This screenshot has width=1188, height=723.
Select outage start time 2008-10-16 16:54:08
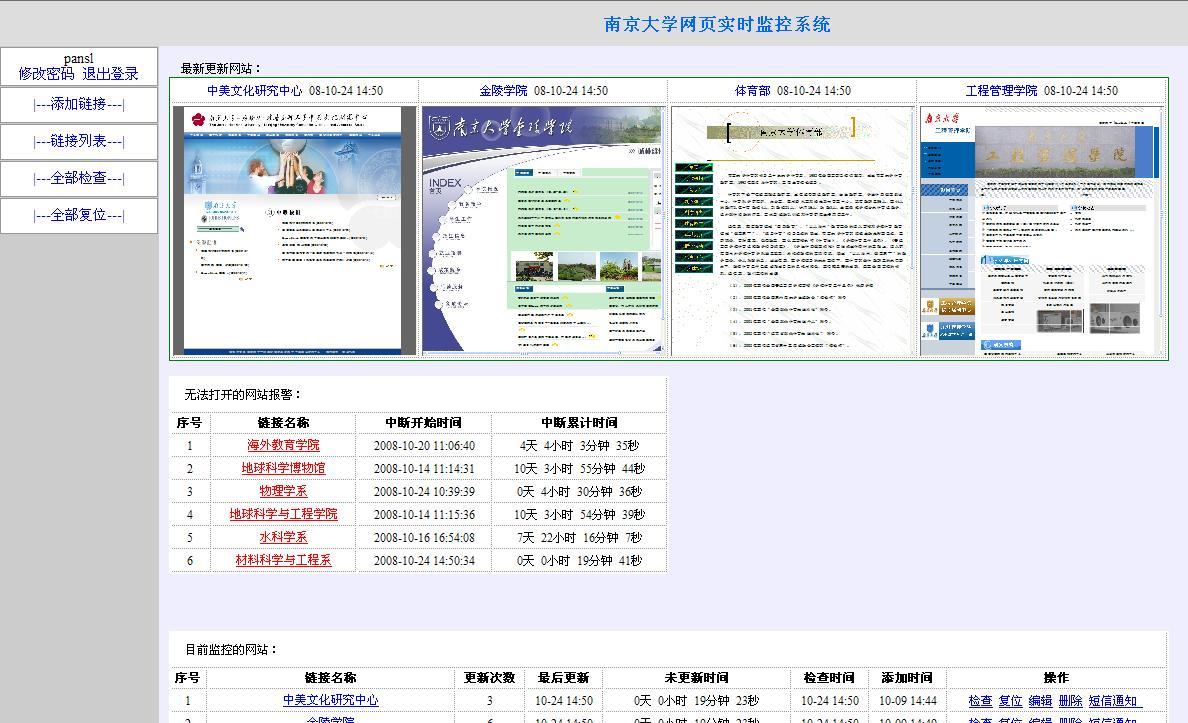point(424,537)
